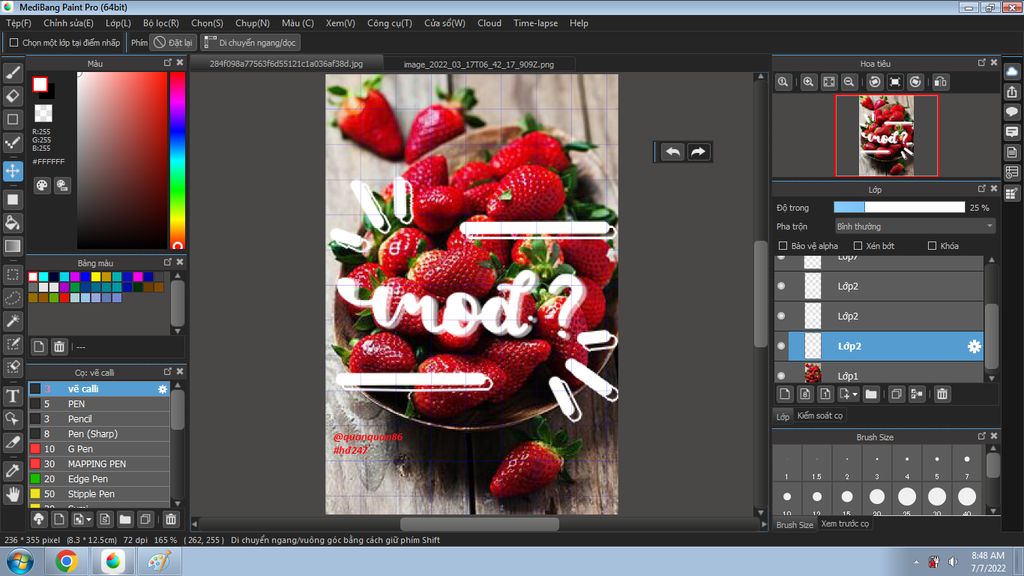The height and width of the screenshot is (576, 1024).
Task: Click the Đặt lại reset button
Action: click(x=174, y=42)
